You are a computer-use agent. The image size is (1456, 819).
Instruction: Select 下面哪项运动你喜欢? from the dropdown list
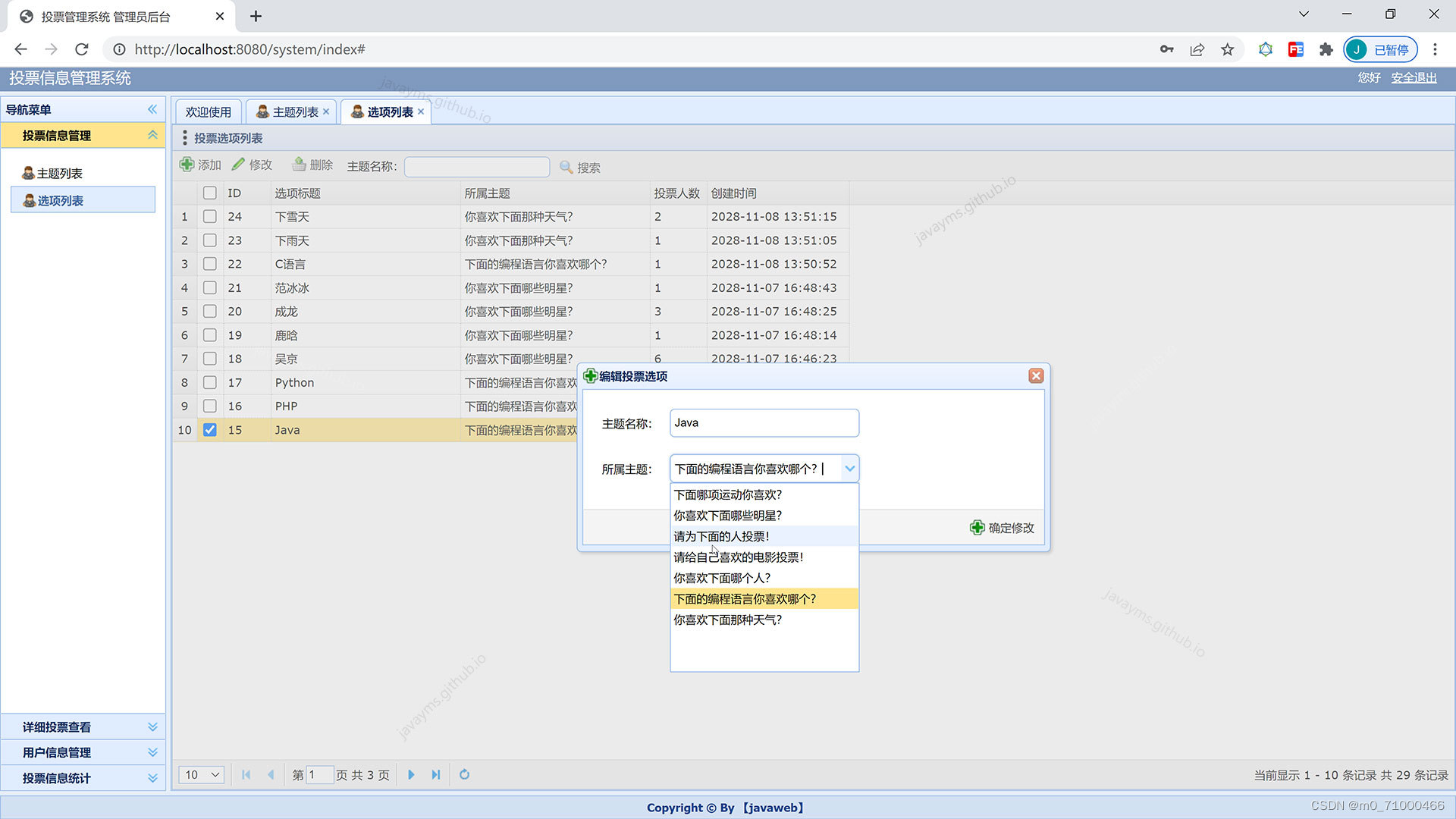[764, 494]
